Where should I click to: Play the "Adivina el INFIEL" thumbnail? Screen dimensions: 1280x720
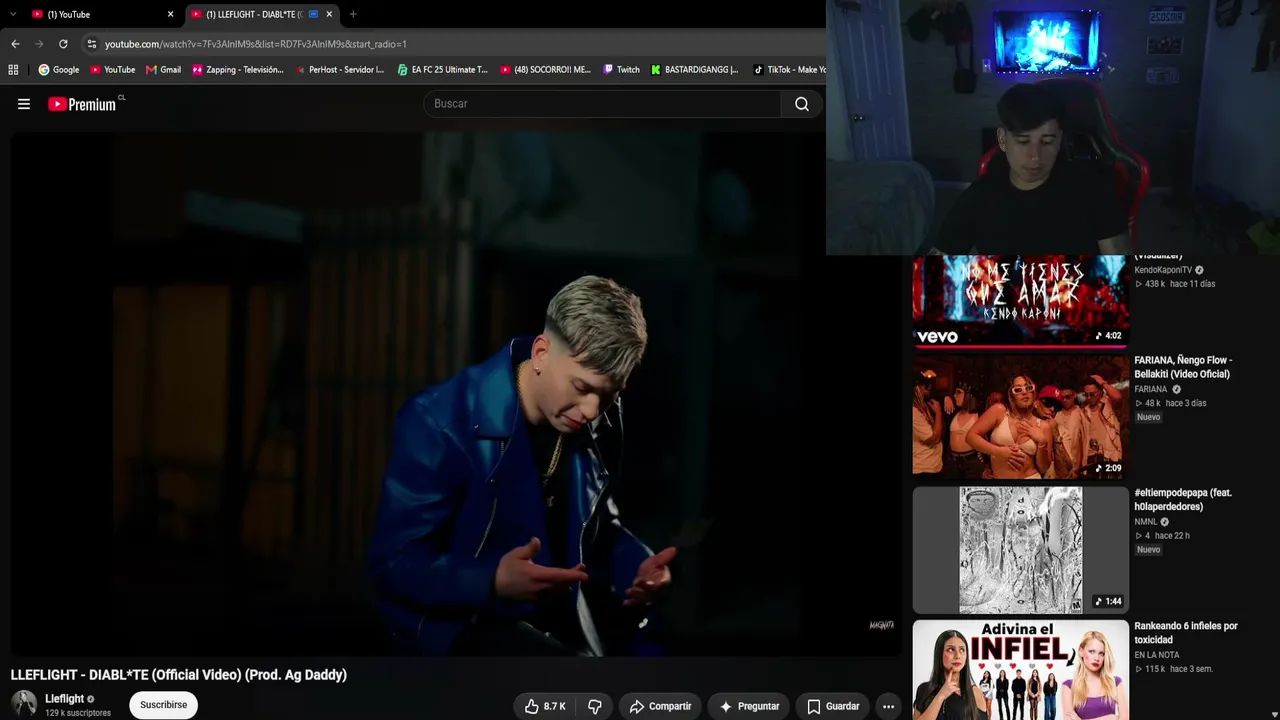tap(1020, 670)
